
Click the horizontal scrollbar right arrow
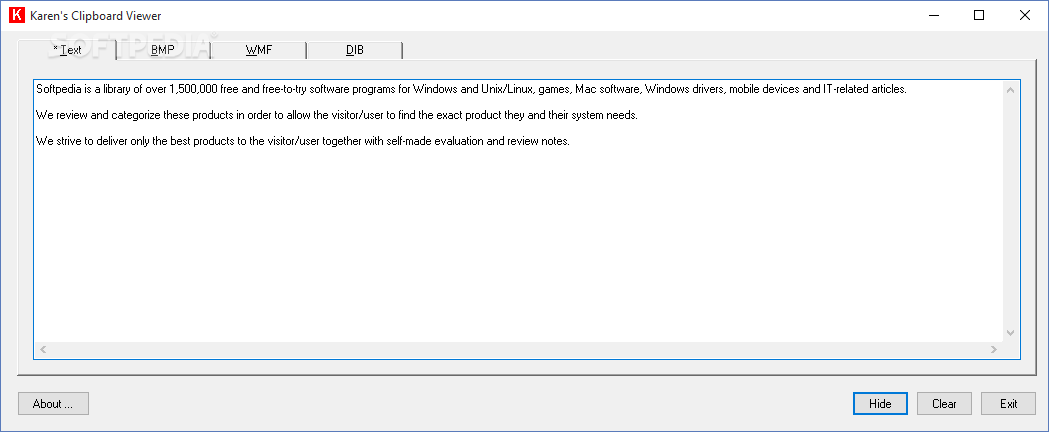pos(994,349)
